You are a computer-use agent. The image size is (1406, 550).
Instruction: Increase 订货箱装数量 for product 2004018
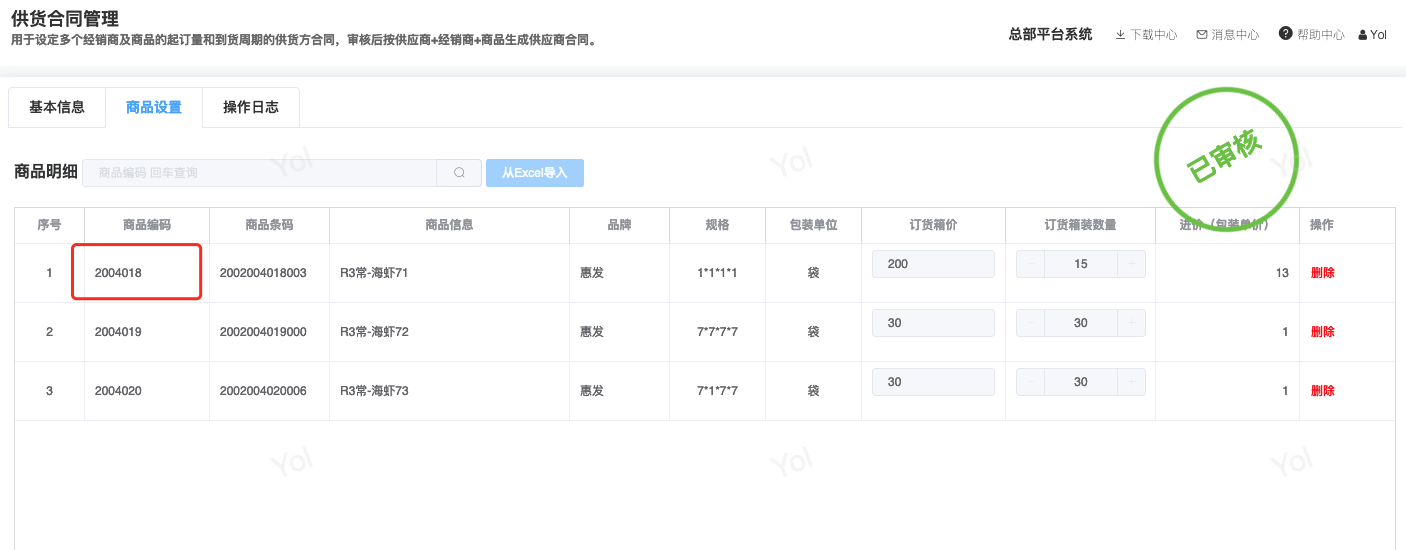pyautogui.click(x=1131, y=264)
